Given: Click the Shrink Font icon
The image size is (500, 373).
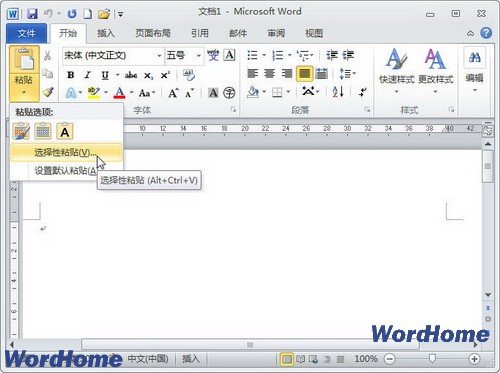Looking at the screenshot, I should 189,93.
